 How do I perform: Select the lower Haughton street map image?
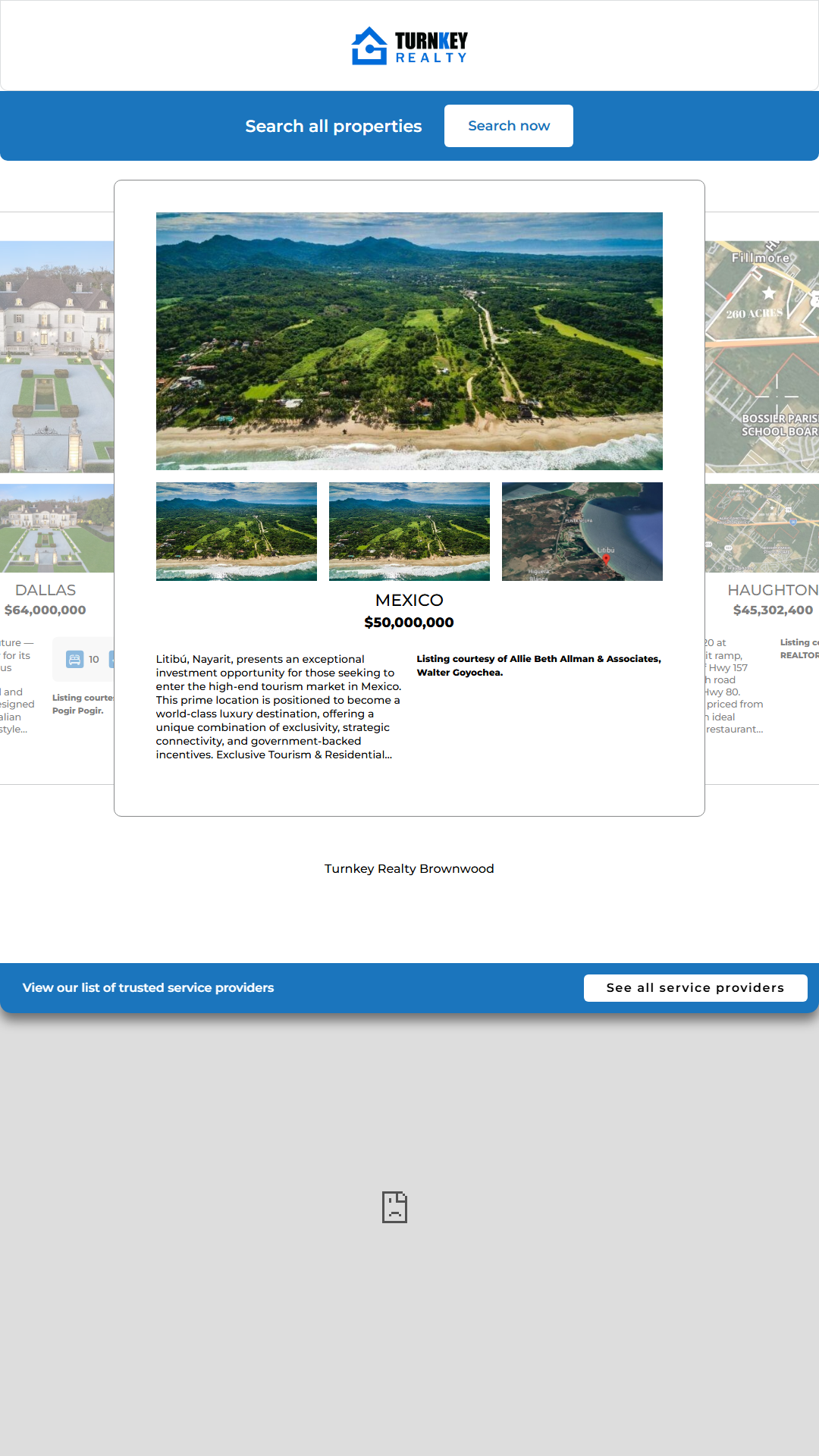(761, 528)
